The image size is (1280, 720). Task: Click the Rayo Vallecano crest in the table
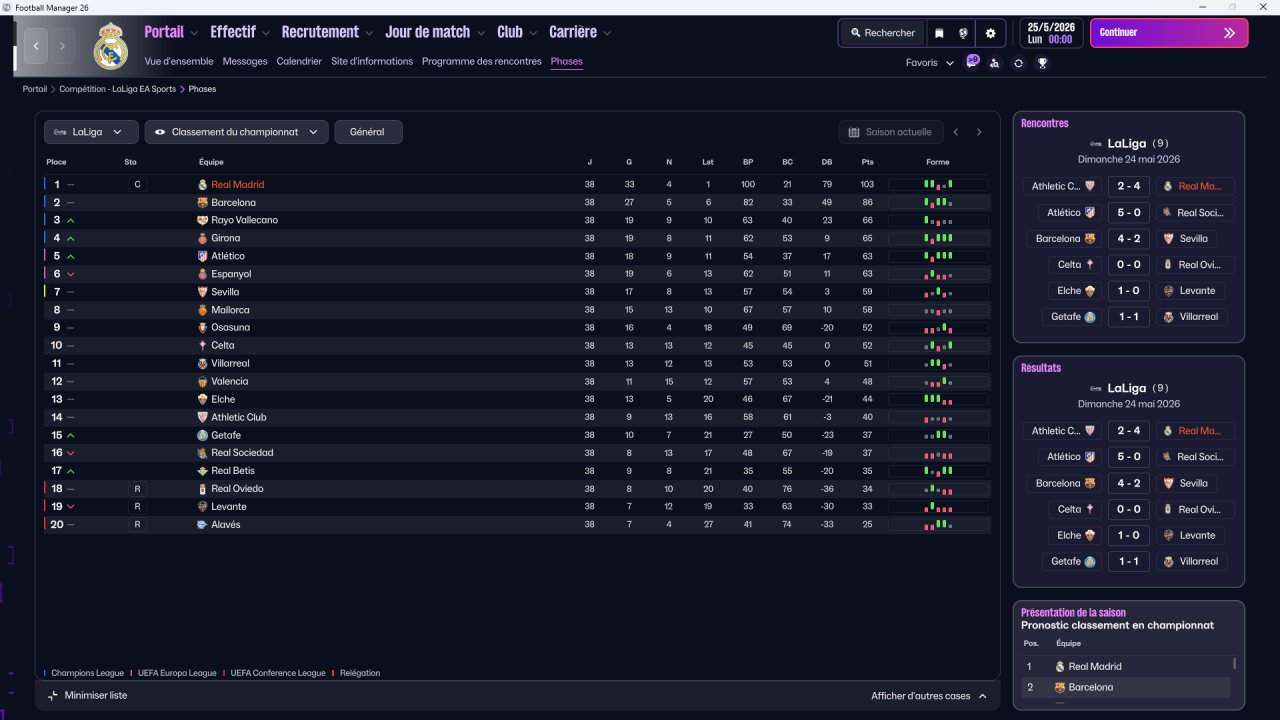(x=202, y=220)
